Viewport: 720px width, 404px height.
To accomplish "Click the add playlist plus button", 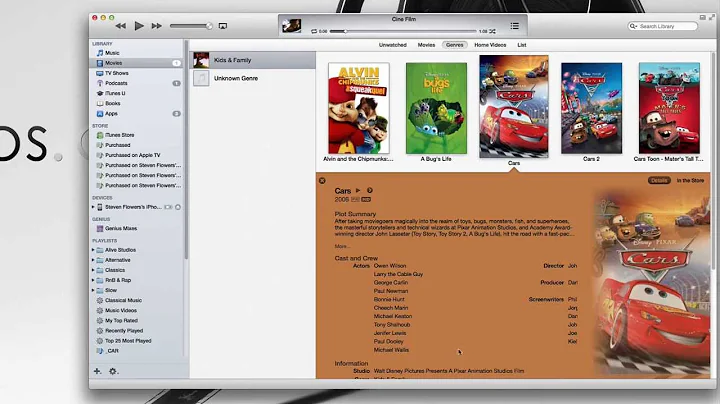I will click(97, 371).
